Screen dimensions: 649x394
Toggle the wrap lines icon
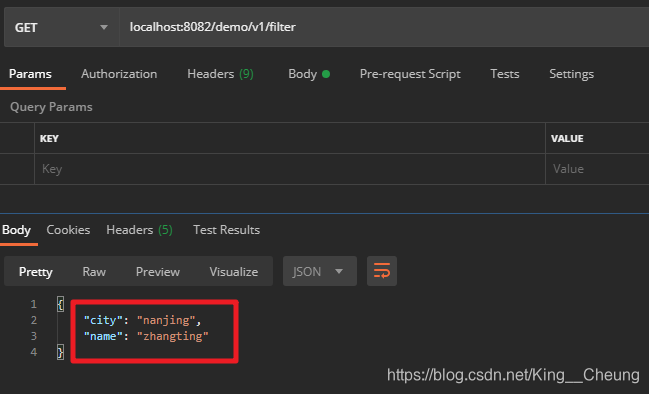pos(382,271)
